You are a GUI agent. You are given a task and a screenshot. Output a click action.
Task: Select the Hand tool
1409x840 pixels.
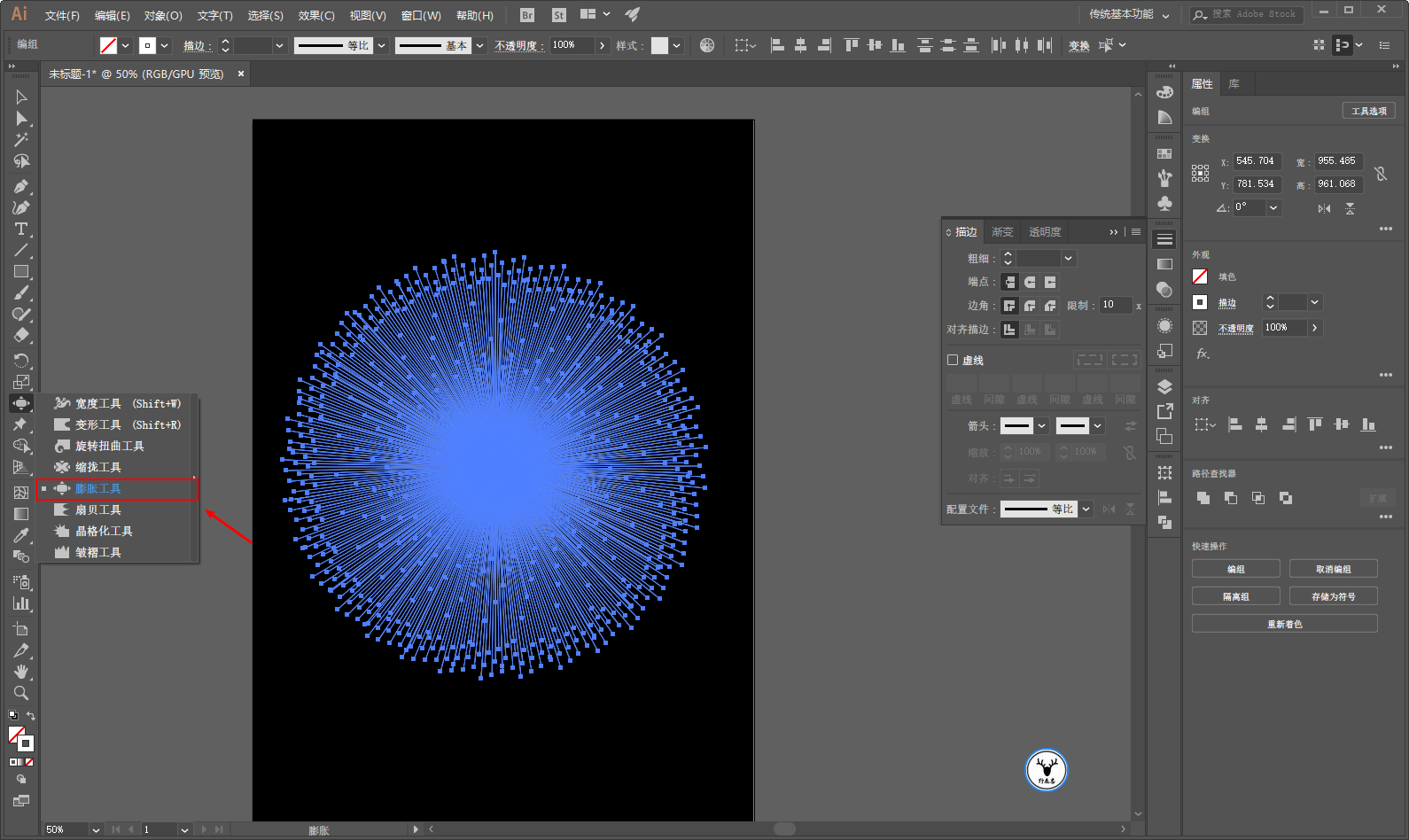pos(21,672)
